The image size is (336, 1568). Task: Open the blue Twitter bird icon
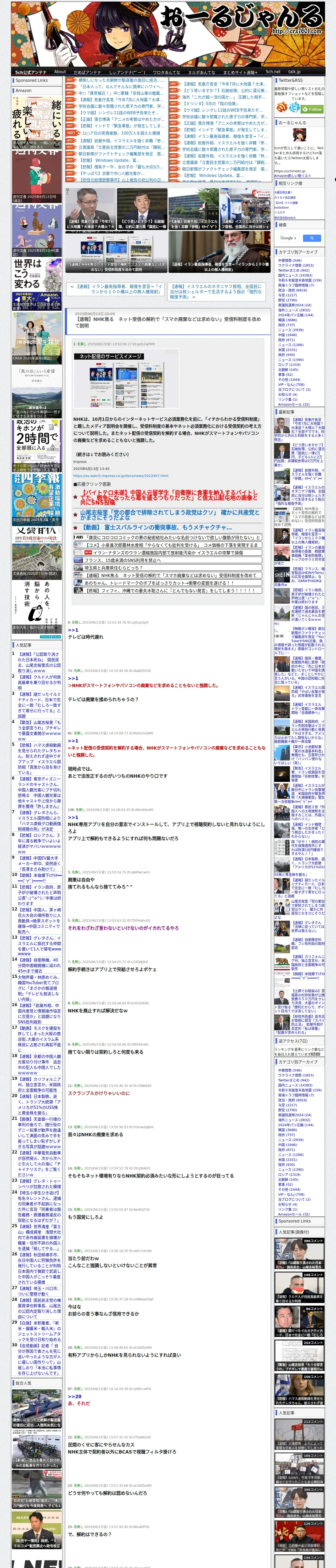pos(295,107)
